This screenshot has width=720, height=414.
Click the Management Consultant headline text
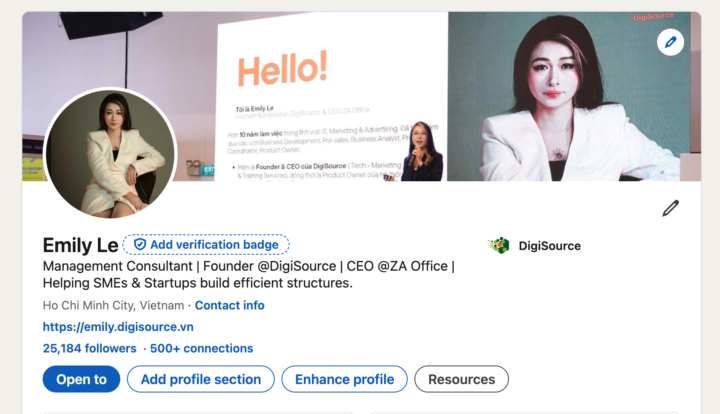[248, 274]
